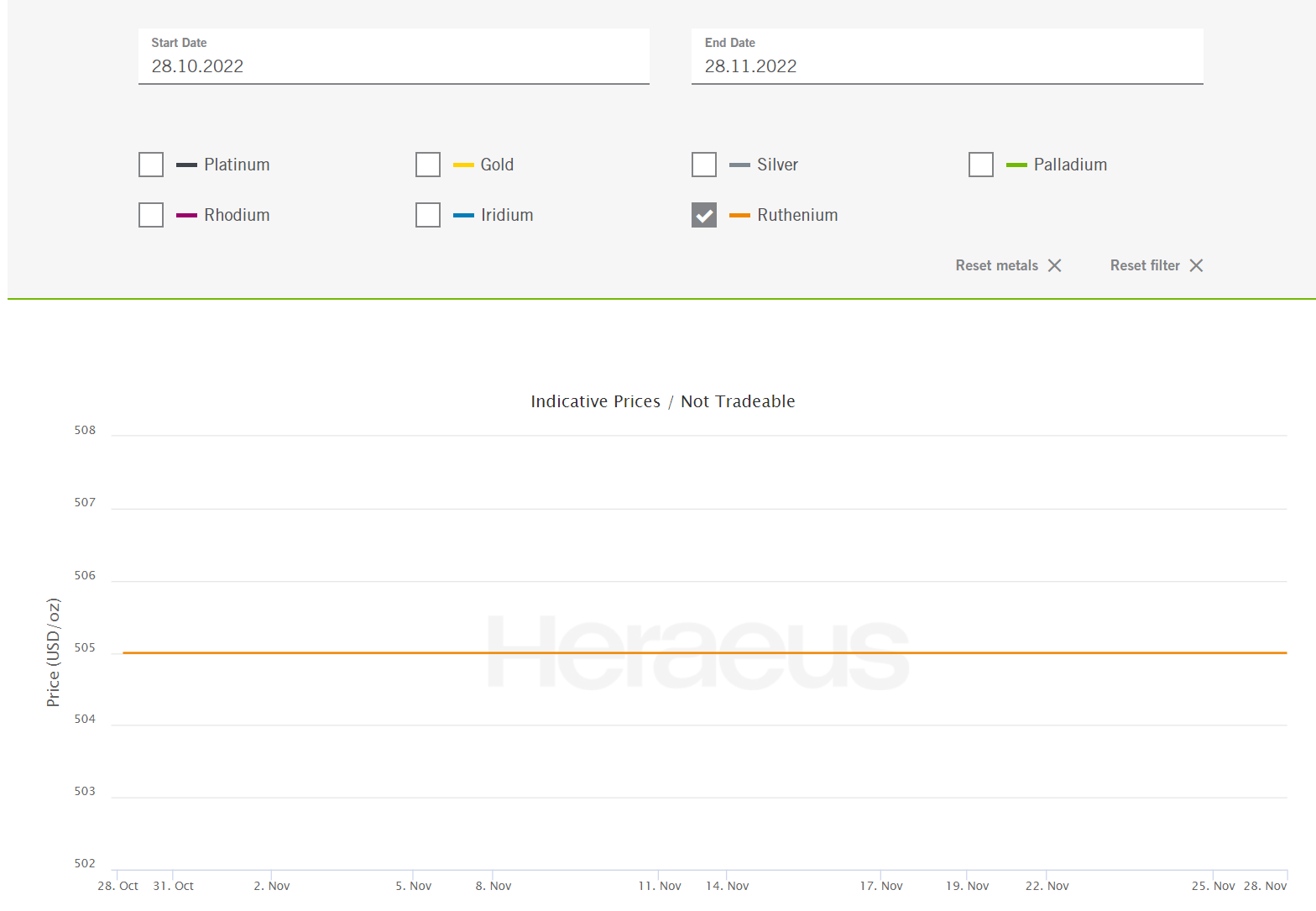Click the Platinum label text

click(x=237, y=165)
